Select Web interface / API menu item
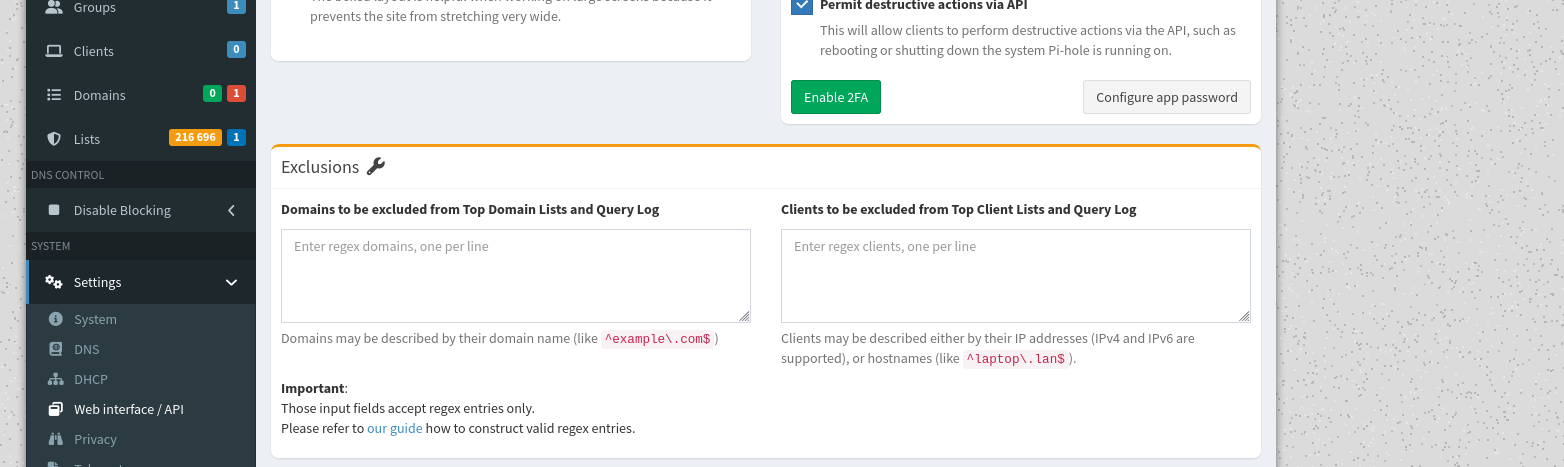Screen dimensions: 1564x467 (x=128, y=410)
